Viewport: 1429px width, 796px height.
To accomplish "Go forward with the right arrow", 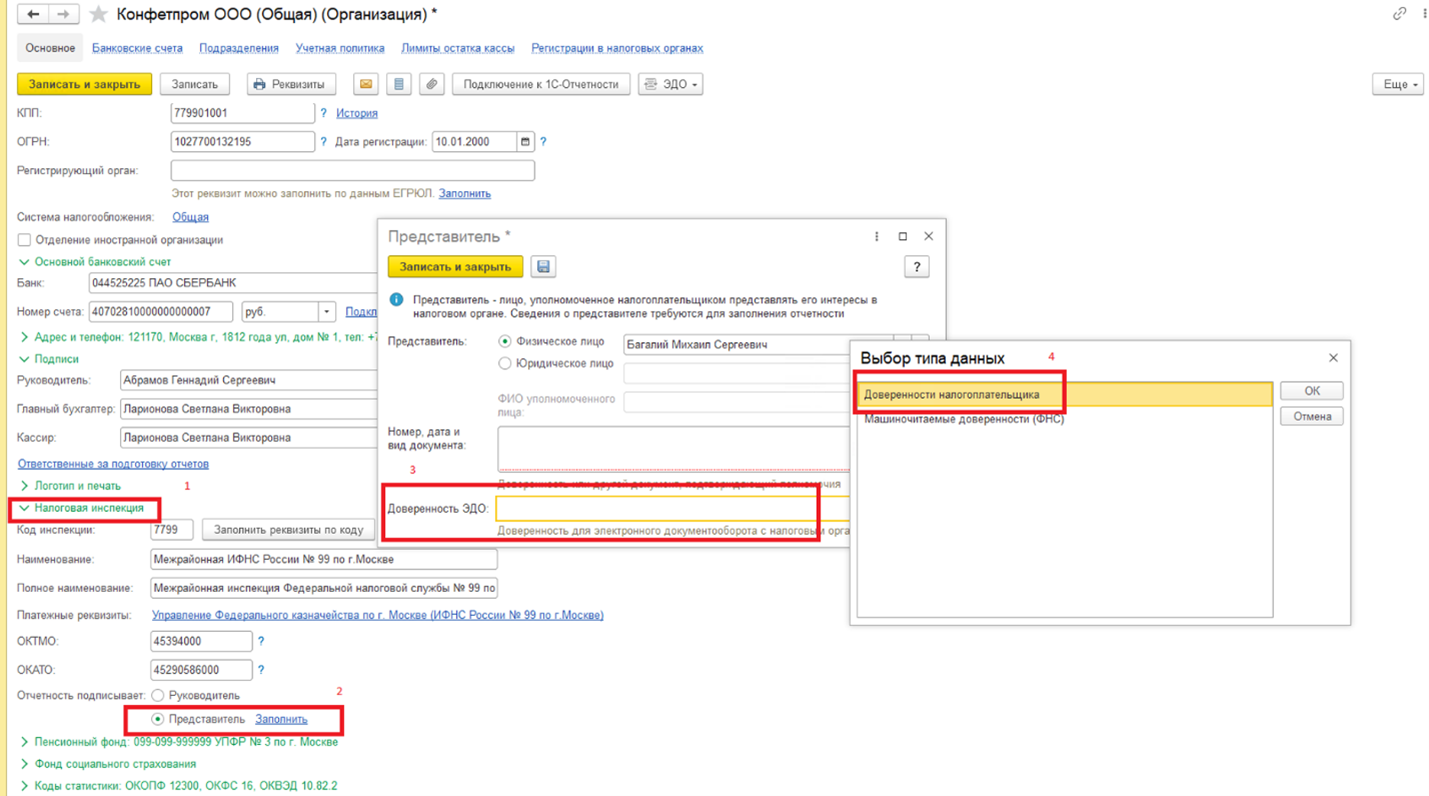I will (63, 14).
